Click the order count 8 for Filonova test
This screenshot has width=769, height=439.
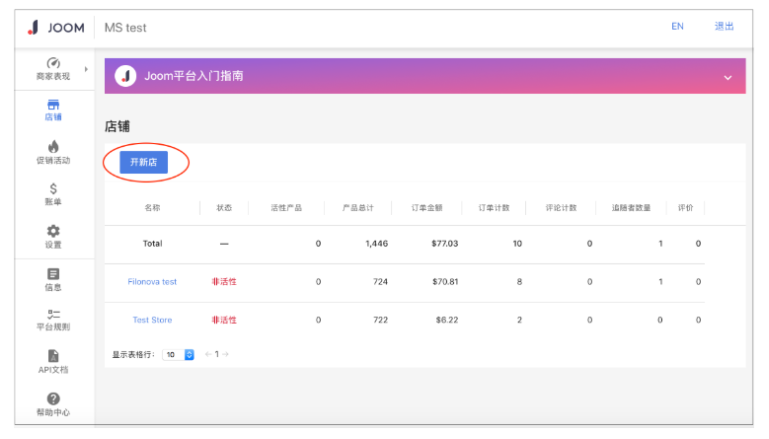(x=519, y=282)
